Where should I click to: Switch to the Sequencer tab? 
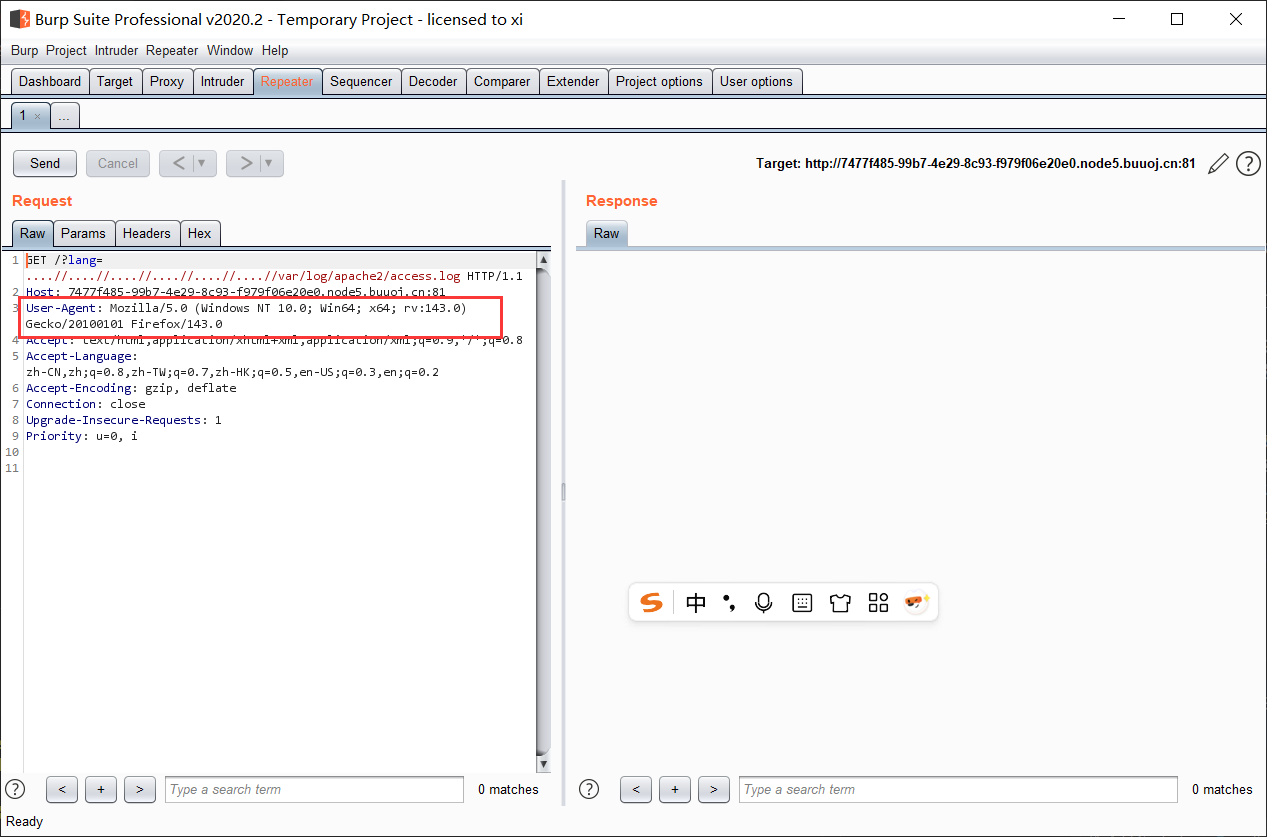(361, 82)
